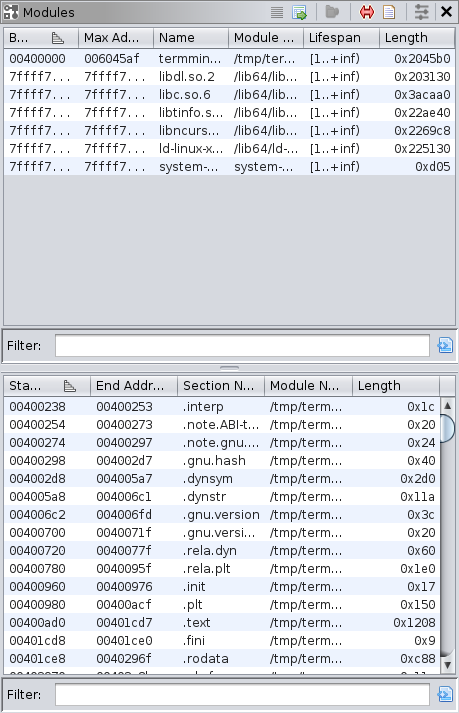The height and width of the screenshot is (713, 459).
Task: Select the libc.so.6 module row
Action: tap(229, 95)
